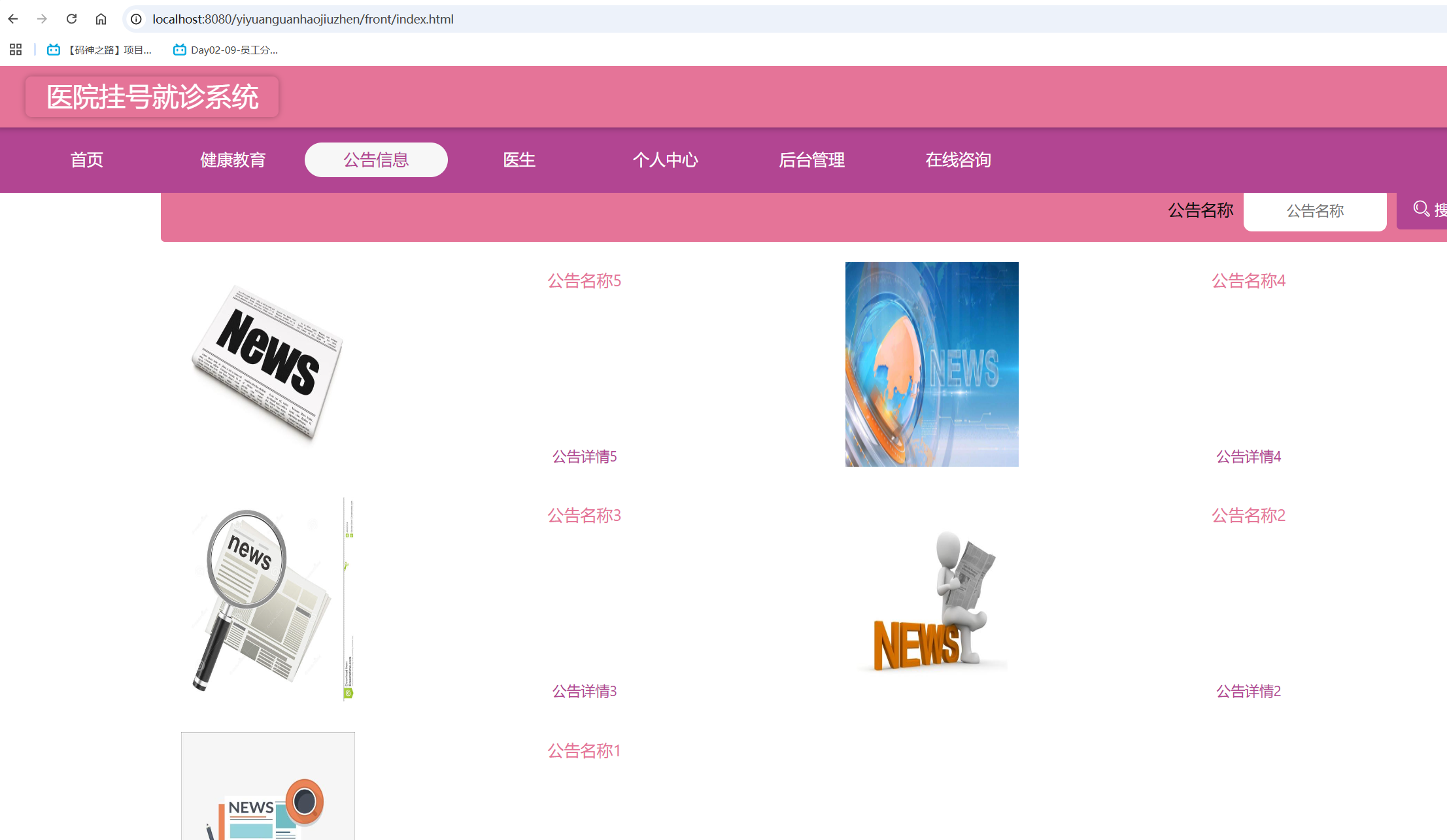This screenshot has width=1447, height=840.
Task: Switch to the 首页 navigation tab
Action: pyautogui.click(x=87, y=160)
